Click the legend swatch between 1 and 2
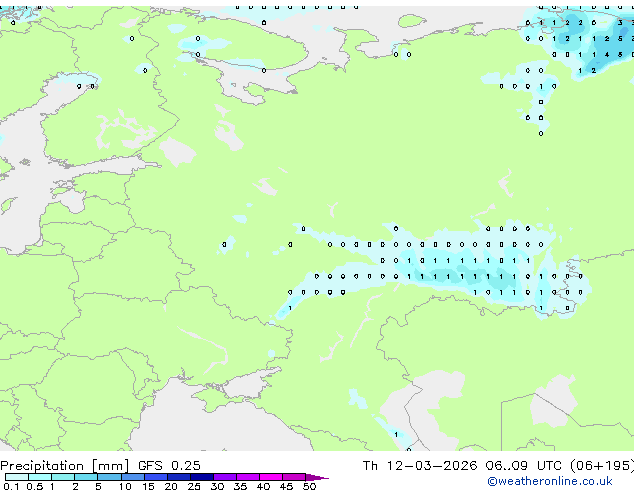This screenshot has height=490, width=634. [x=63, y=477]
